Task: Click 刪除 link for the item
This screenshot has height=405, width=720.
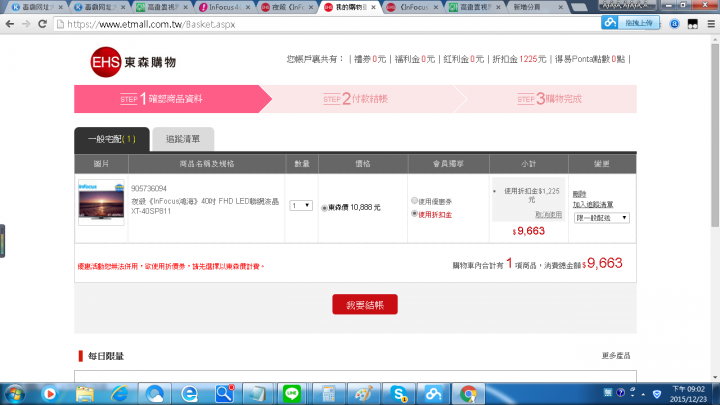Action: (579, 194)
